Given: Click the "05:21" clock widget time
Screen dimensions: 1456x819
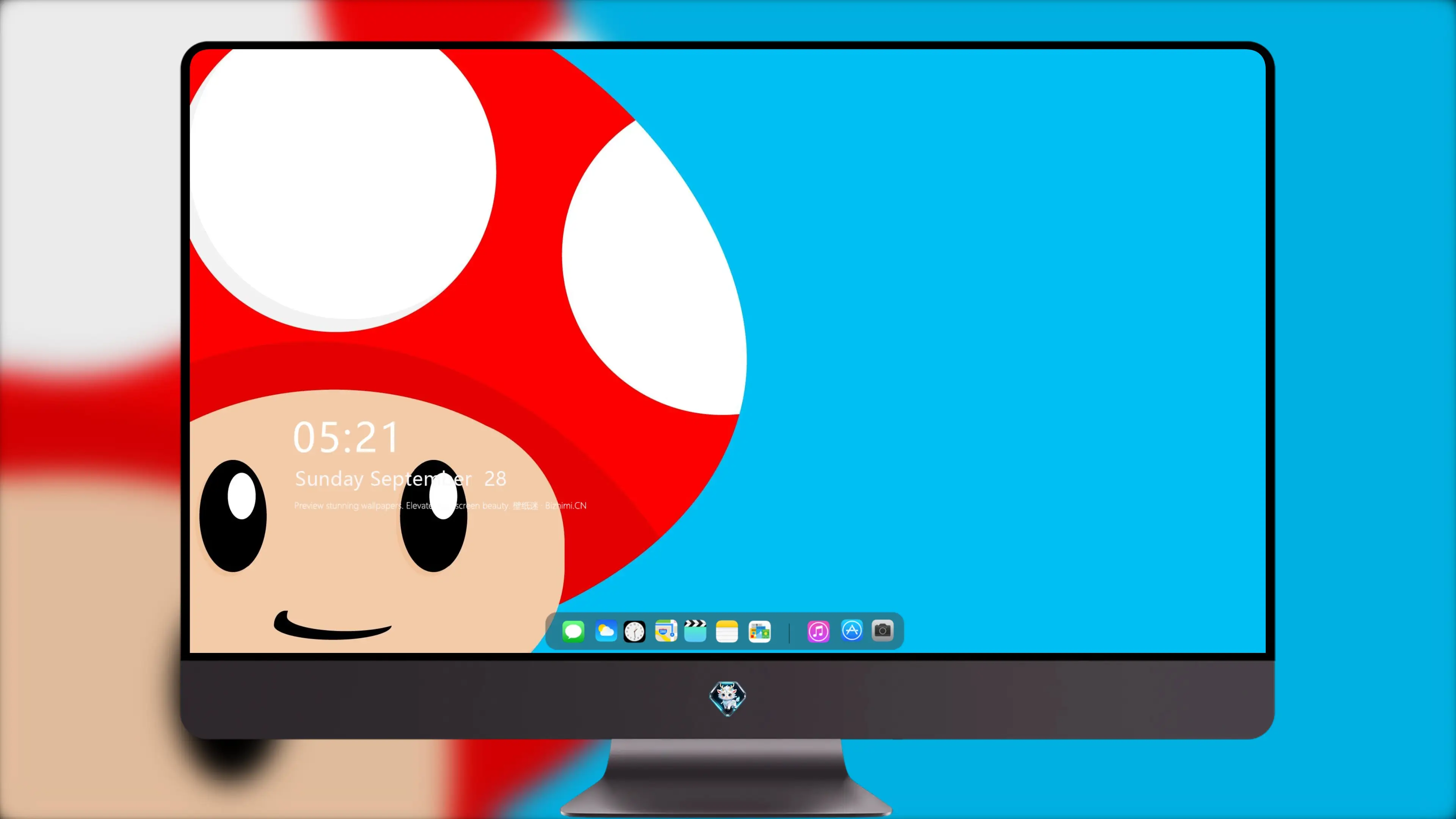Looking at the screenshot, I should pyautogui.click(x=346, y=438).
